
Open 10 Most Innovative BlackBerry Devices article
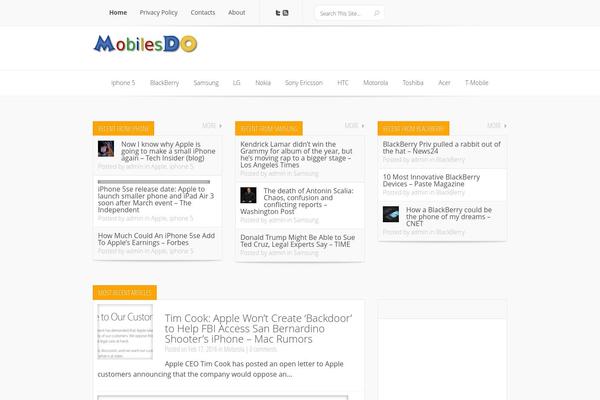tap(431, 180)
